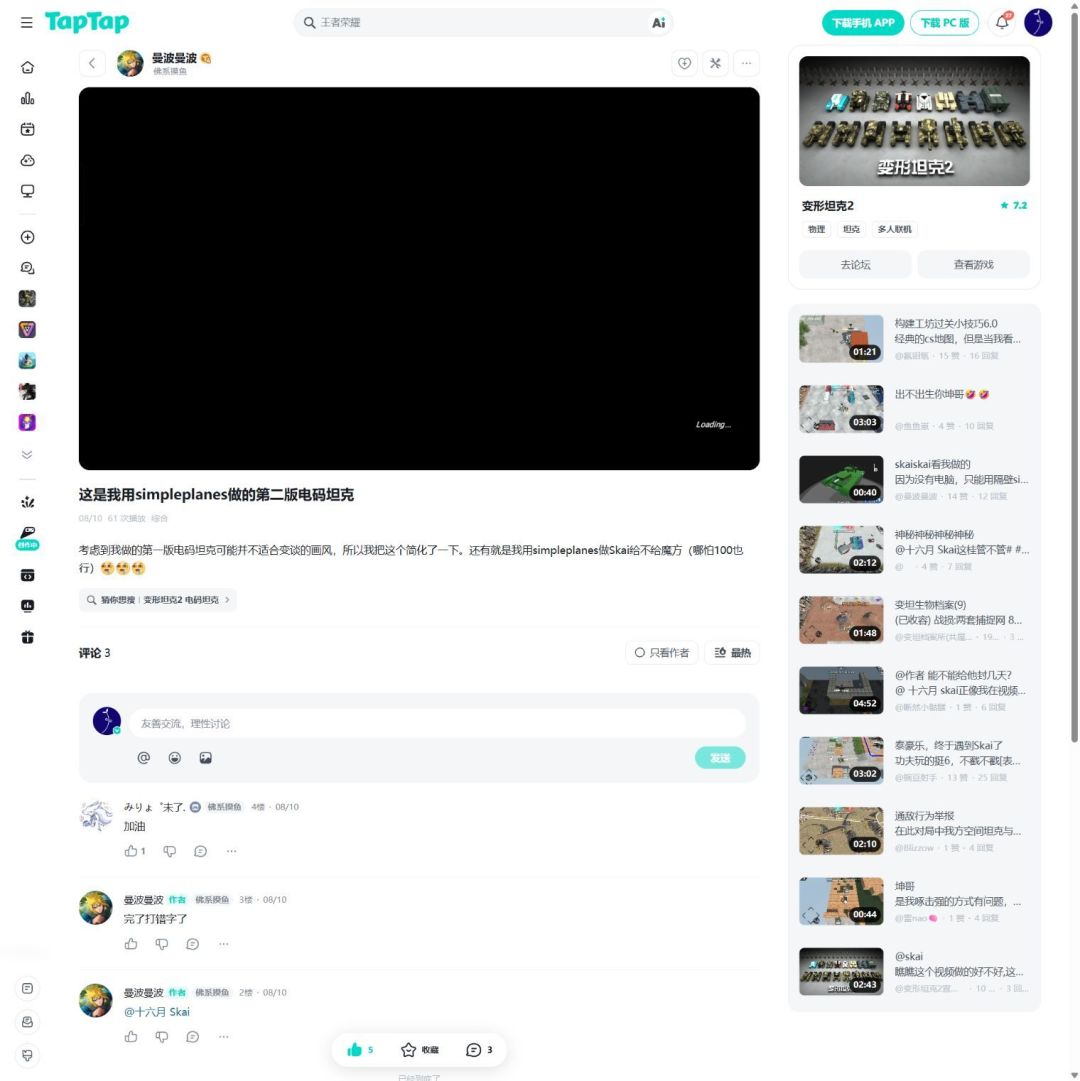Select the 物理 tag

(x=817, y=230)
